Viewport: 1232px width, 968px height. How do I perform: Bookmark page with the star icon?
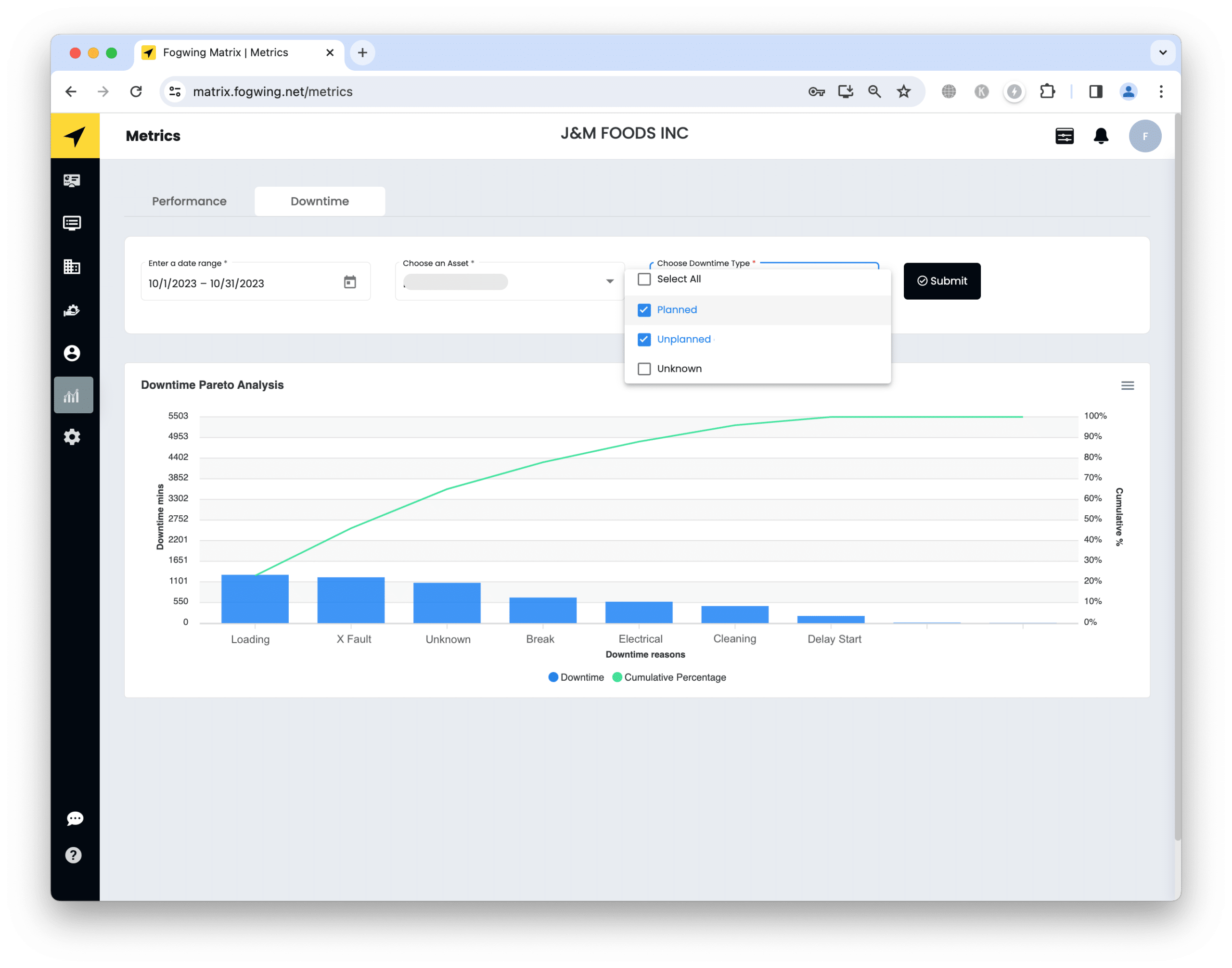[904, 92]
